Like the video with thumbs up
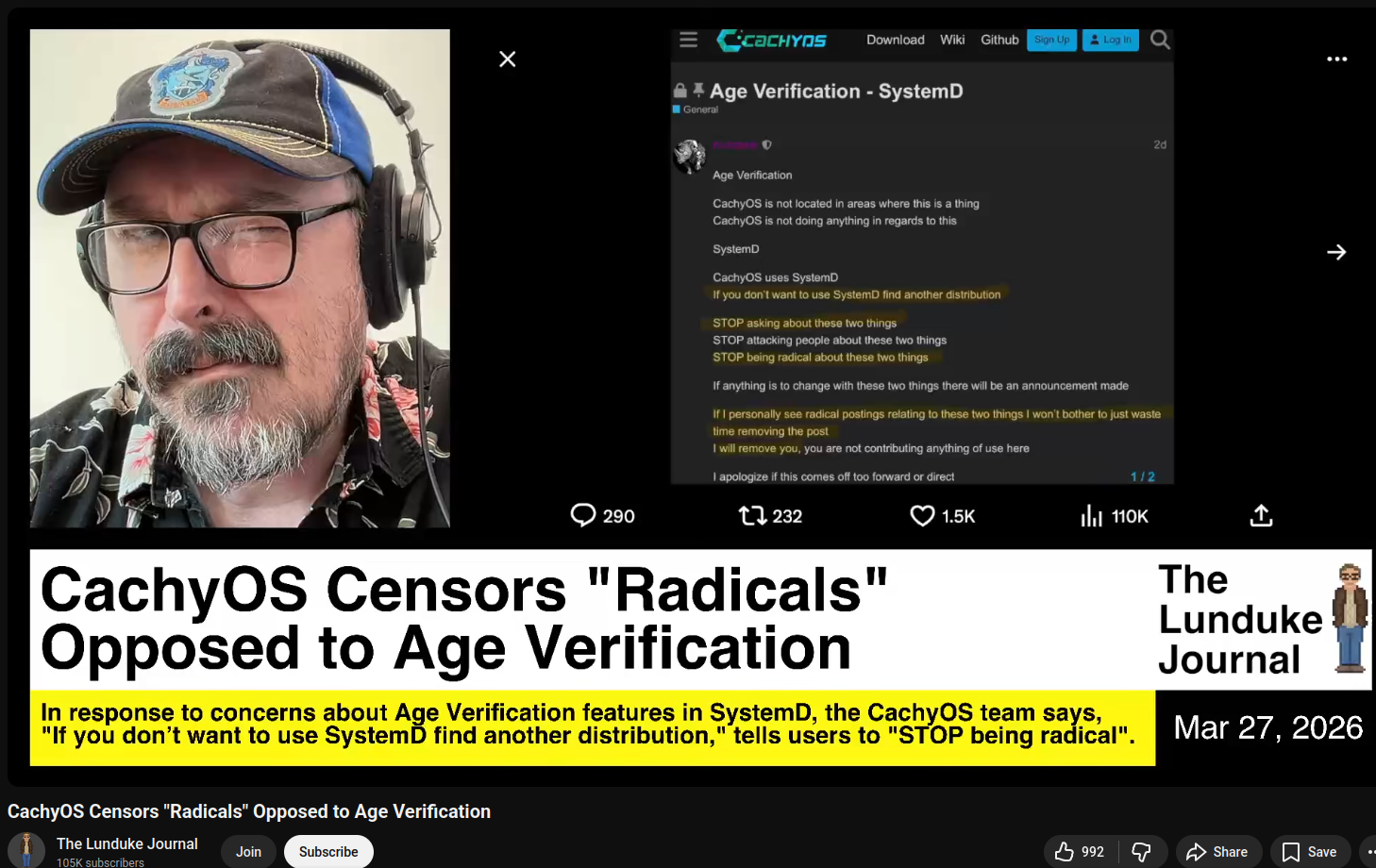 pyautogui.click(x=1080, y=851)
